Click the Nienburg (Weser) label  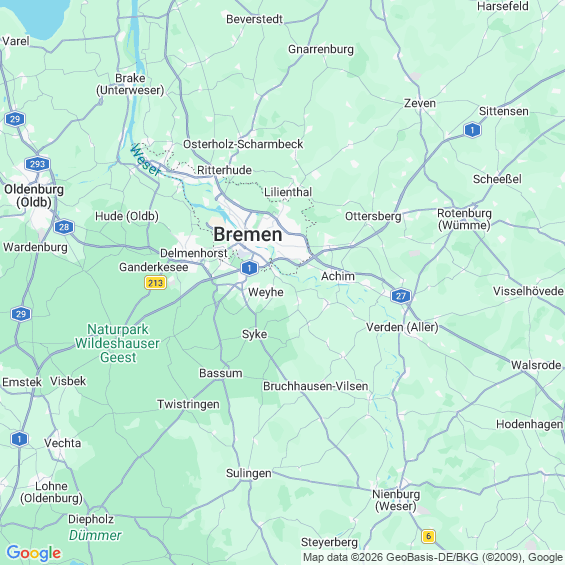click(x=396, y=500)
